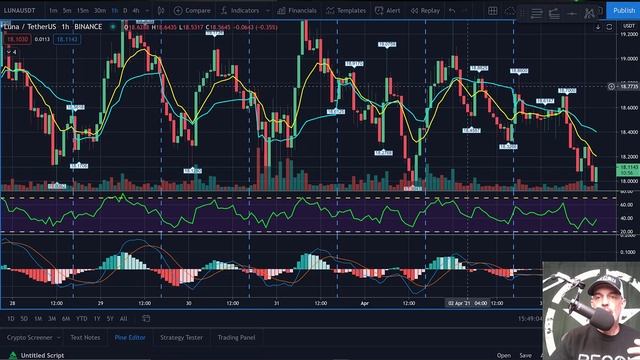Collapse the indicator legend arrow showing 4
The height and width of the screenshot is (360, 640).
click(11, 52)
